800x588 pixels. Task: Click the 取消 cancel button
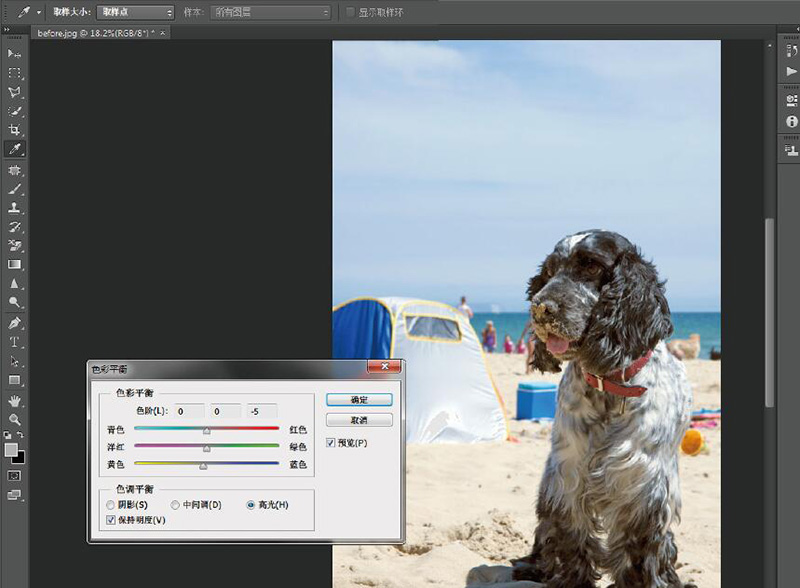(359, 420)
